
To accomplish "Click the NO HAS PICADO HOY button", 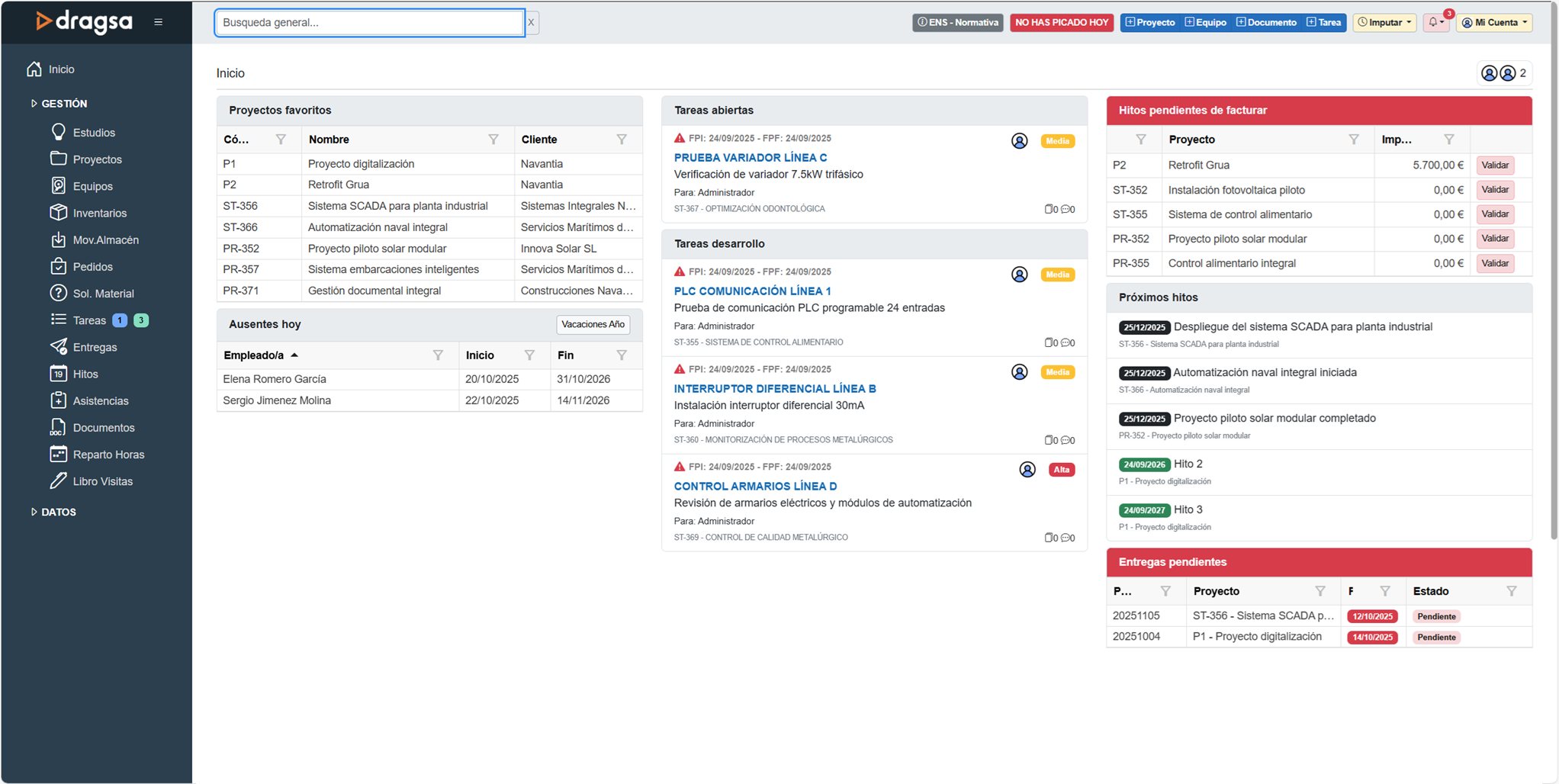I will pos(1061,22).
